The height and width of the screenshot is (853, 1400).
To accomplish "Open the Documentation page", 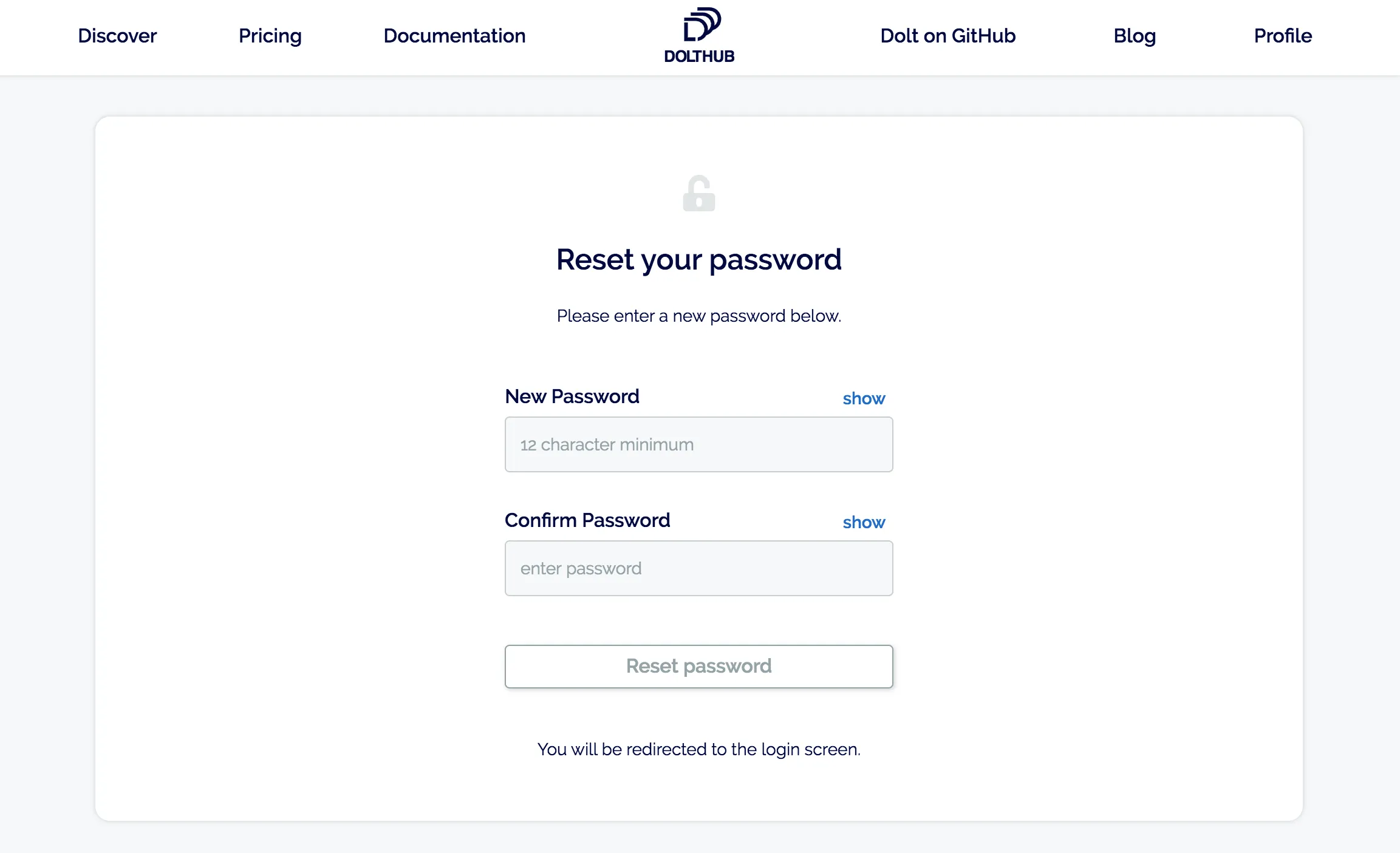I will [454, 36].
